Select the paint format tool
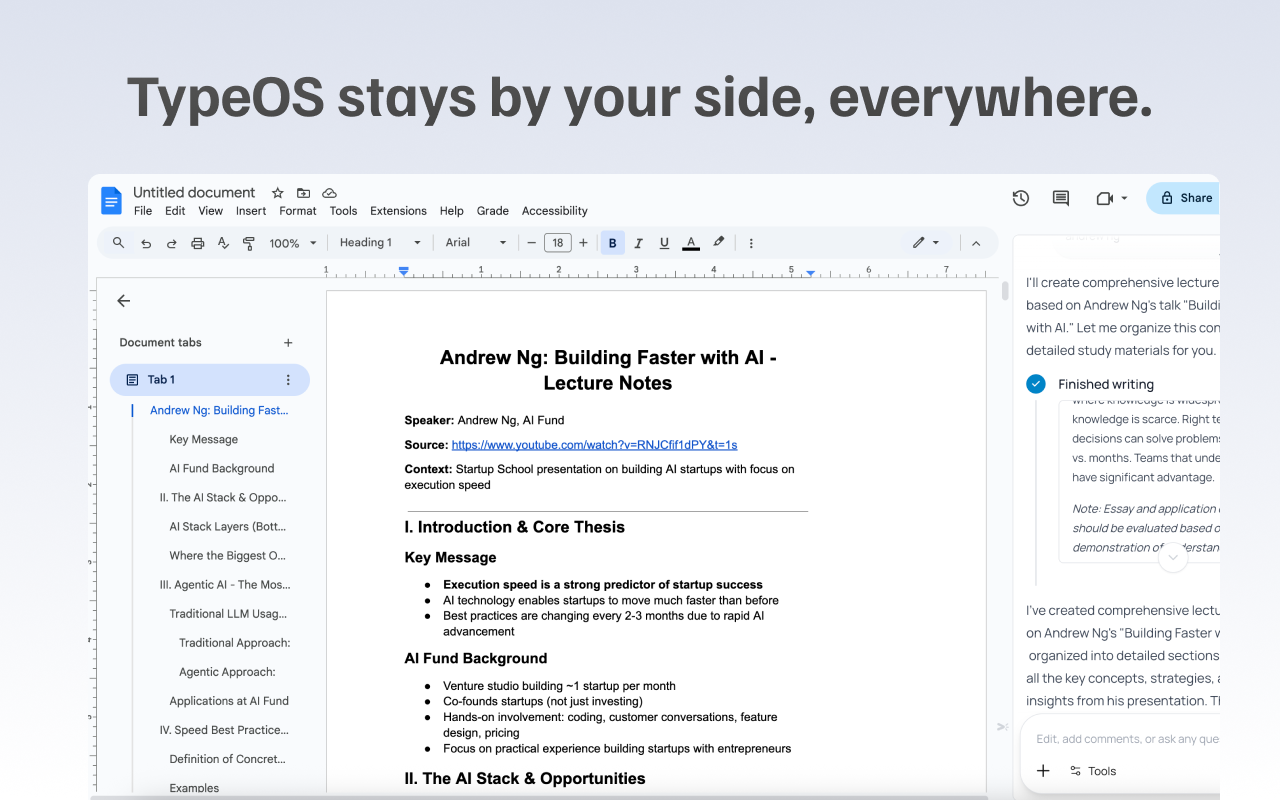The height and width of the screenshot is (800, 1280). tap(249, 242)
